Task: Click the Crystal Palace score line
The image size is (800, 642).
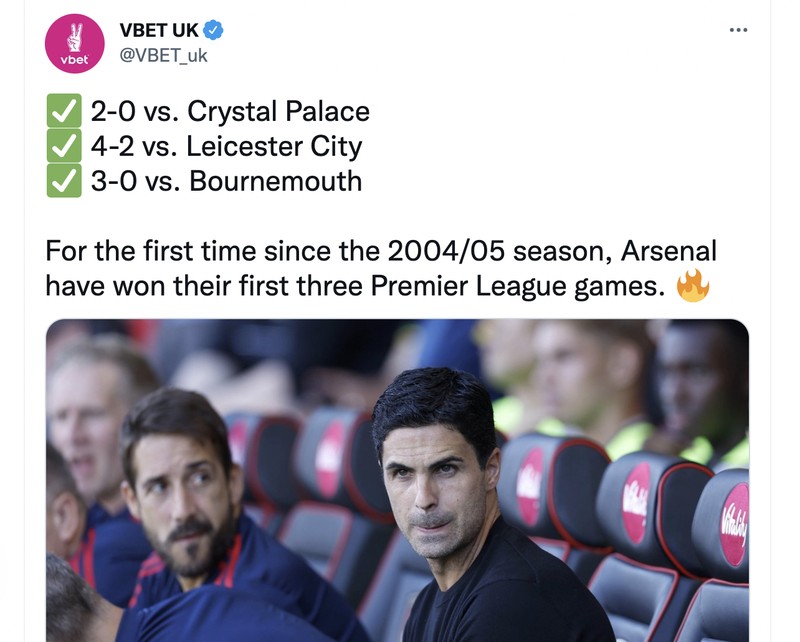Action: [230, 111]
